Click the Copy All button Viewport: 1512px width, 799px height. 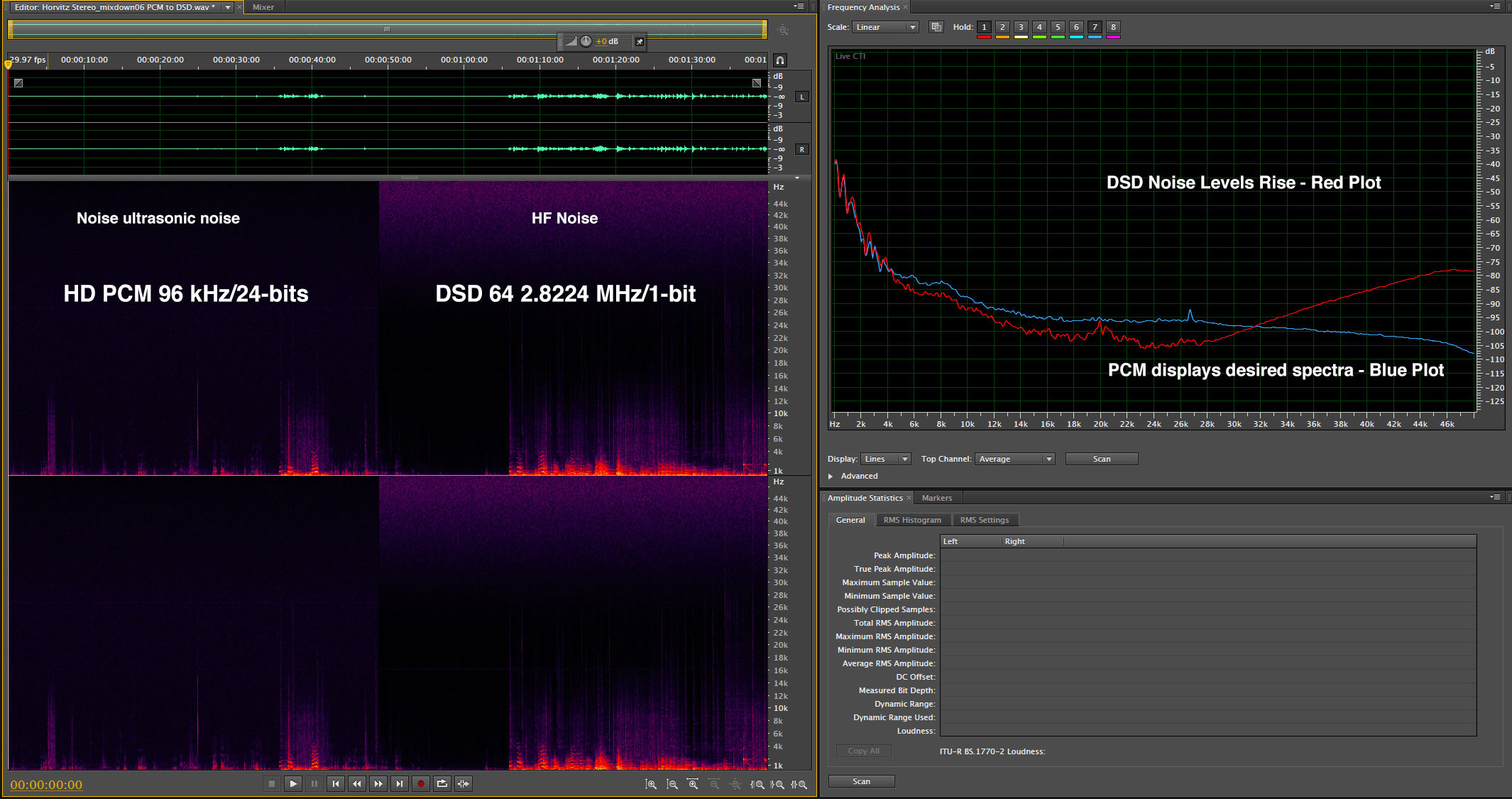[863, 751]
